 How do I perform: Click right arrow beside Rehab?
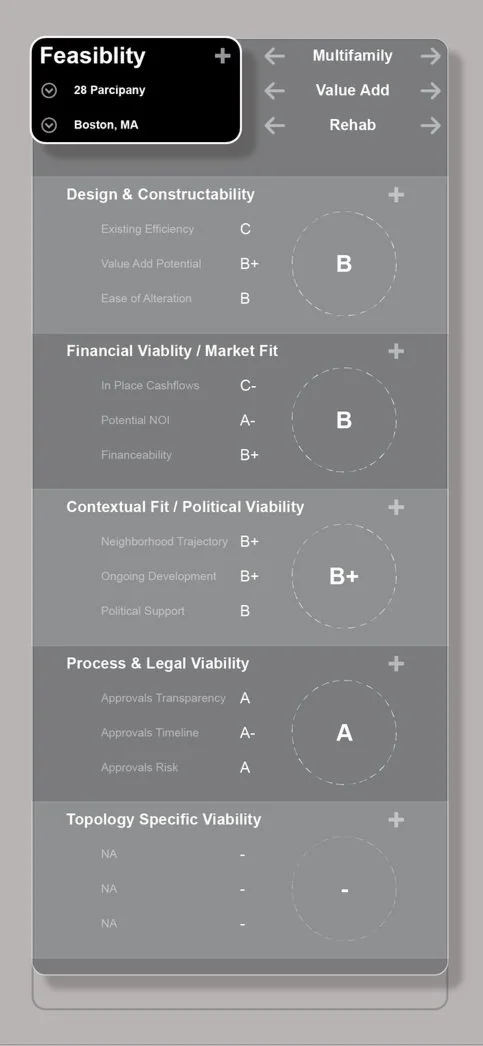click(431, 125)
